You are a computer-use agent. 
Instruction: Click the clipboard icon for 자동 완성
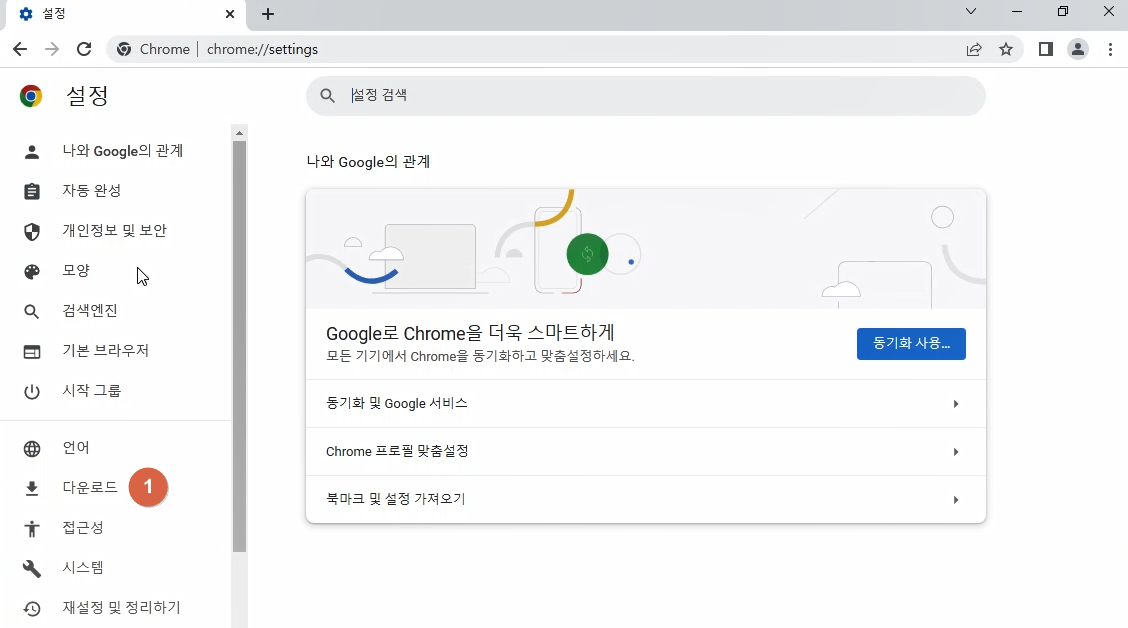tap(32, 191)
